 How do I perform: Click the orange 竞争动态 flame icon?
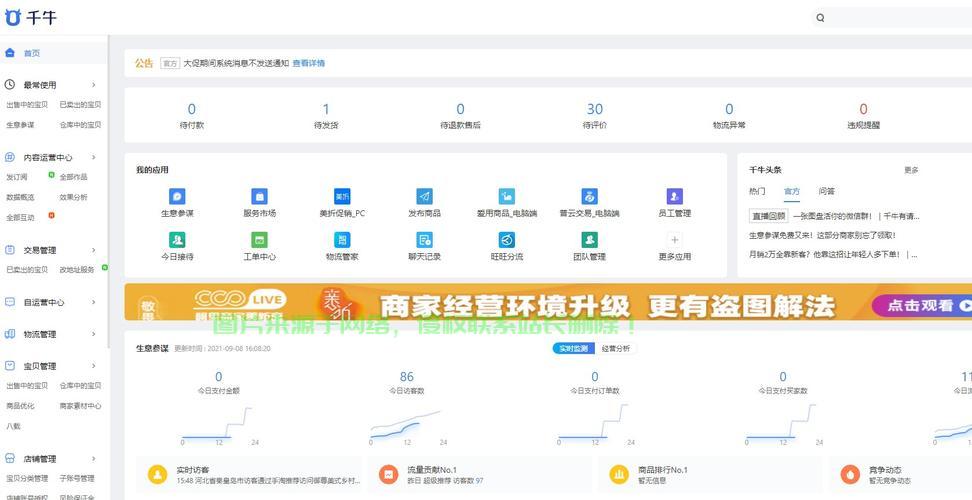pos(850,475)
